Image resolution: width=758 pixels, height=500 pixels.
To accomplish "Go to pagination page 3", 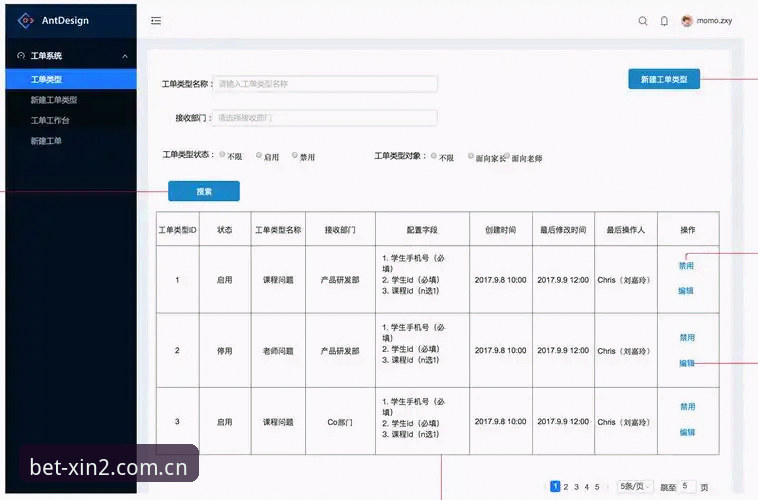I will coord(577,487).
